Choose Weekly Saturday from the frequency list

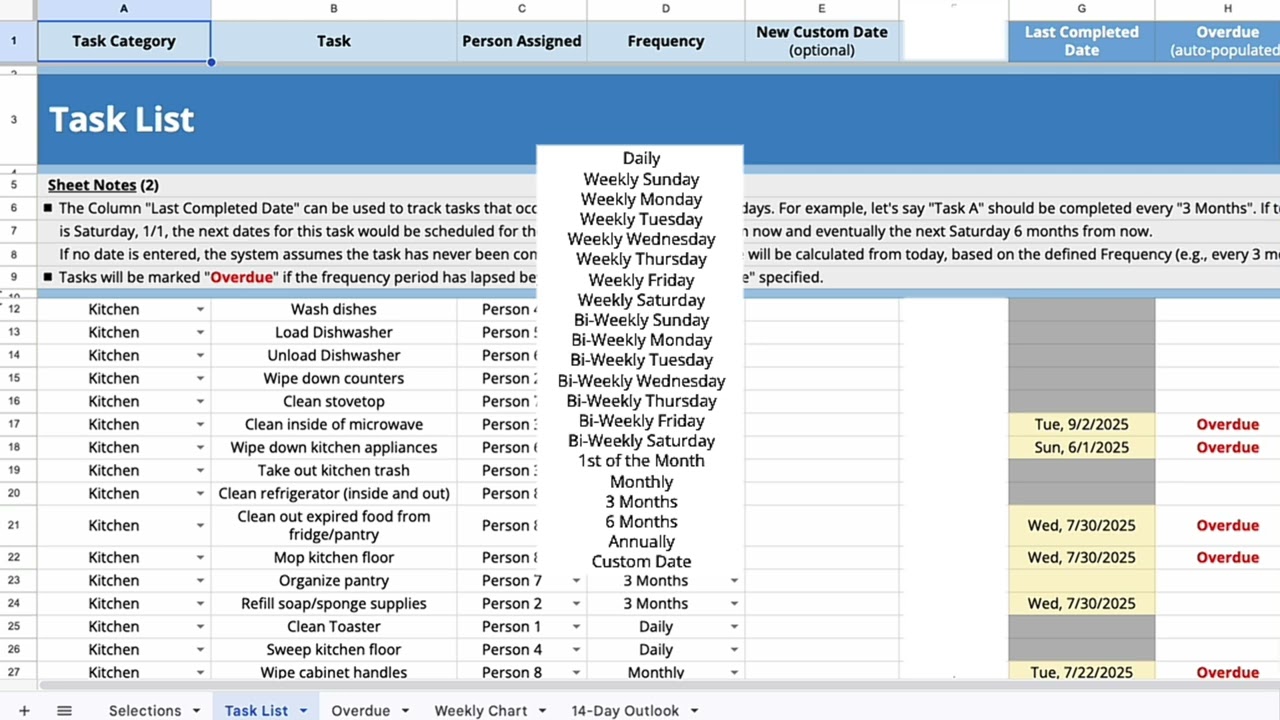click(x=641, y=300)
